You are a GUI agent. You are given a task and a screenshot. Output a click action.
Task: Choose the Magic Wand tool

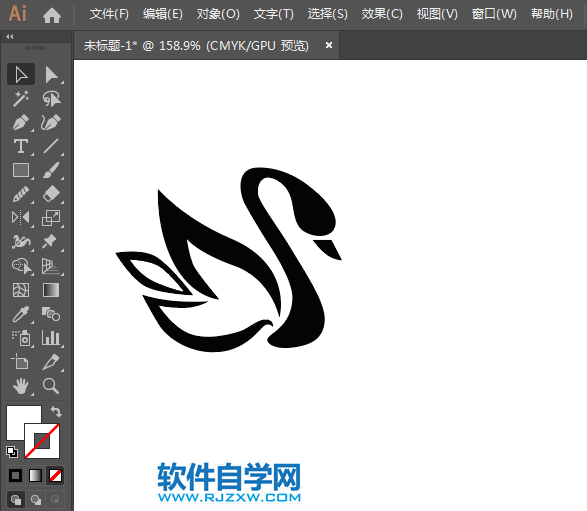[21, 98]
